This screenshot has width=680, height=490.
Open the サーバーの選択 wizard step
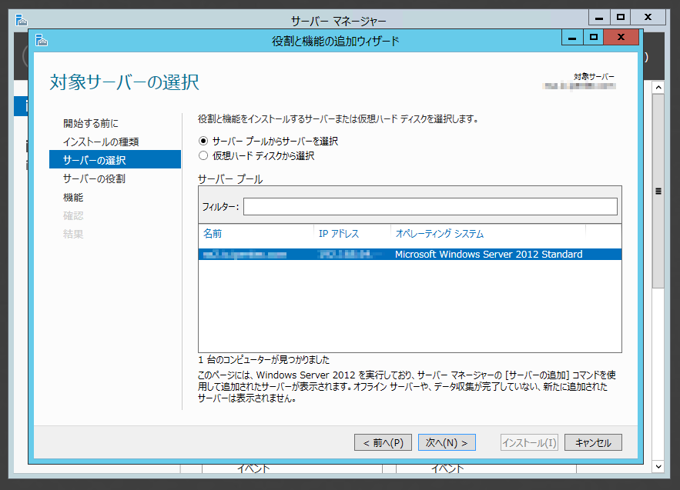pyautogui.click(x=115, y=160)
